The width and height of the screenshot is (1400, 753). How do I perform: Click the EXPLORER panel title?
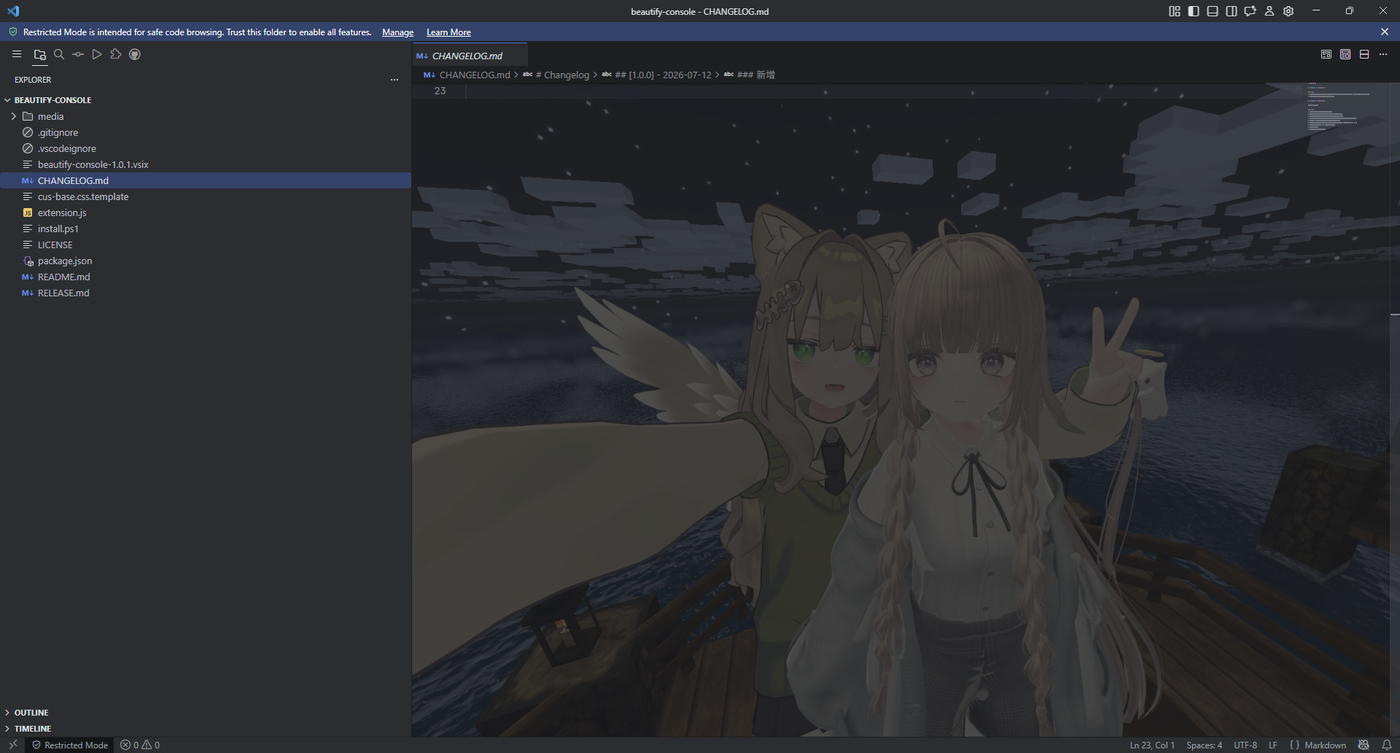pyautogui.click(x=33, y=80)
